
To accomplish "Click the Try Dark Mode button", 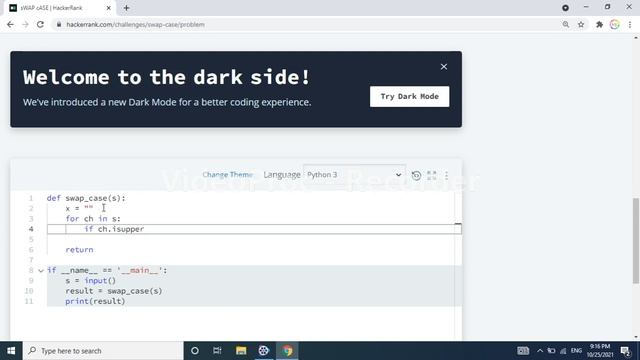I will tap(409, 96).
